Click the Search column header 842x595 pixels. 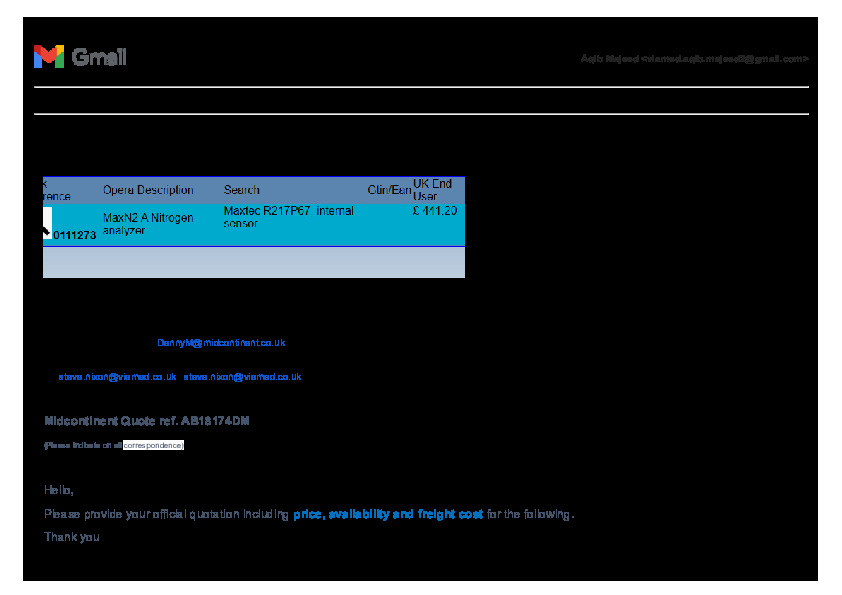click(241, 190)
